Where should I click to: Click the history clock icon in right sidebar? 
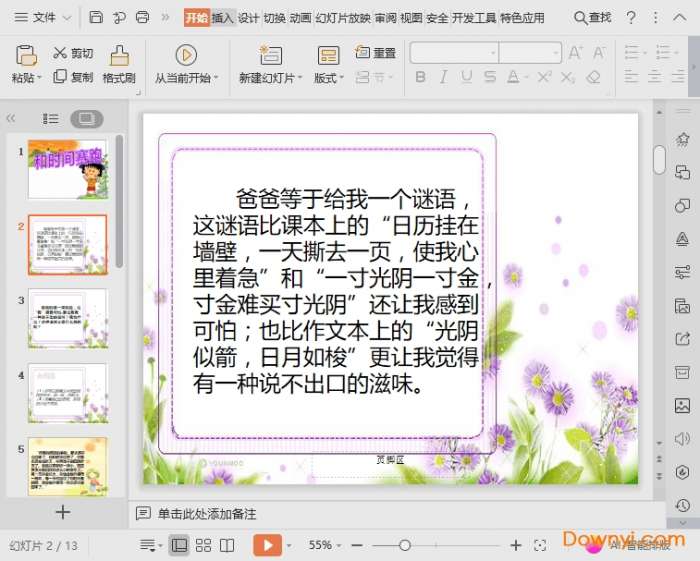click(682, 505)
